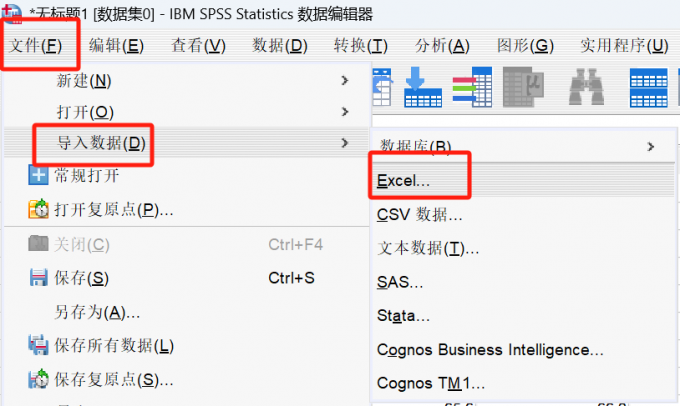This screenshot has width=680, height=406.
Task: Click the blue plus icon beside 常规打开
Action: click(38, 175)
